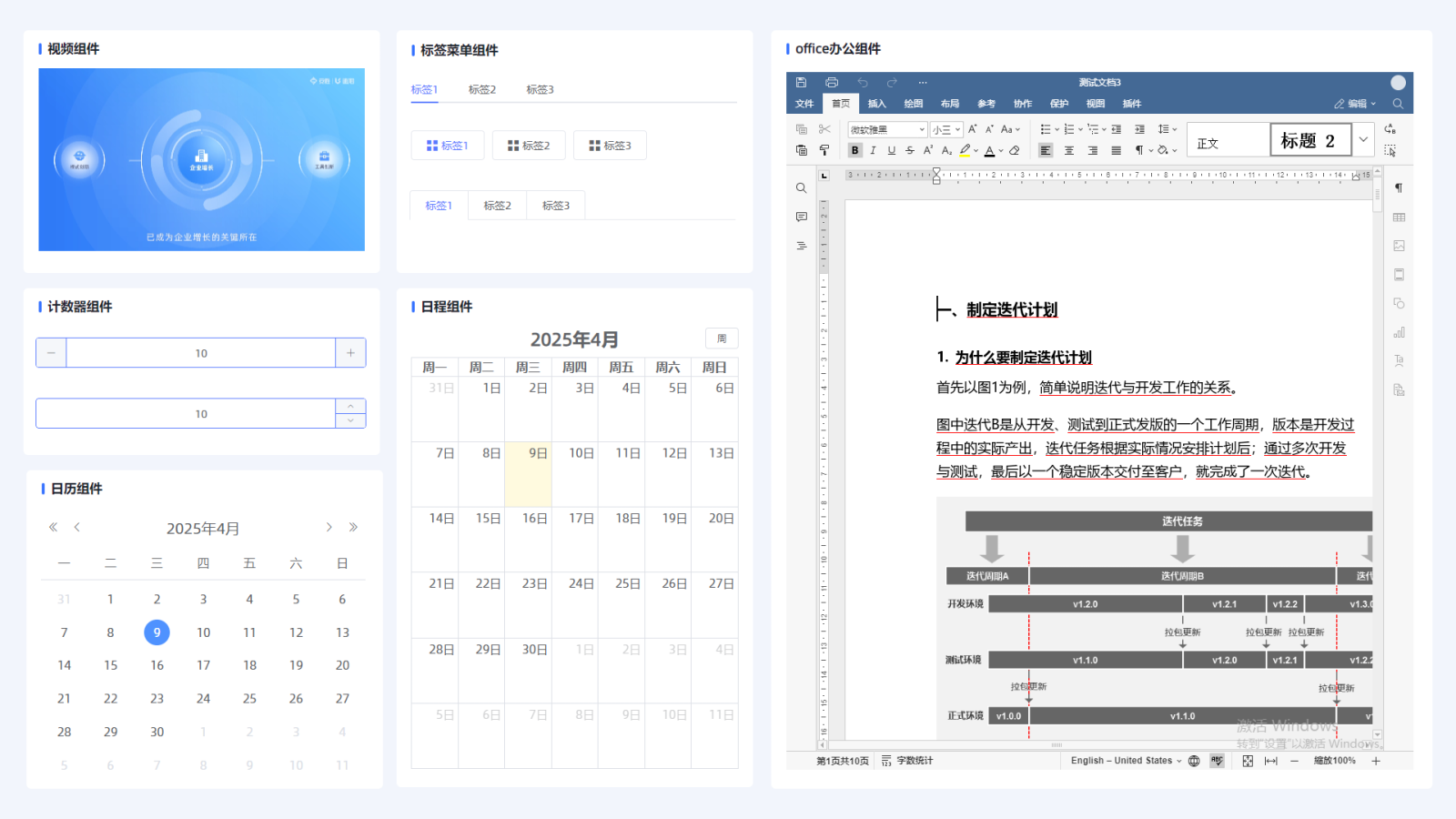Open the English – United States language dropdown
This screenshot has height=819, width=1456.
1126,761
